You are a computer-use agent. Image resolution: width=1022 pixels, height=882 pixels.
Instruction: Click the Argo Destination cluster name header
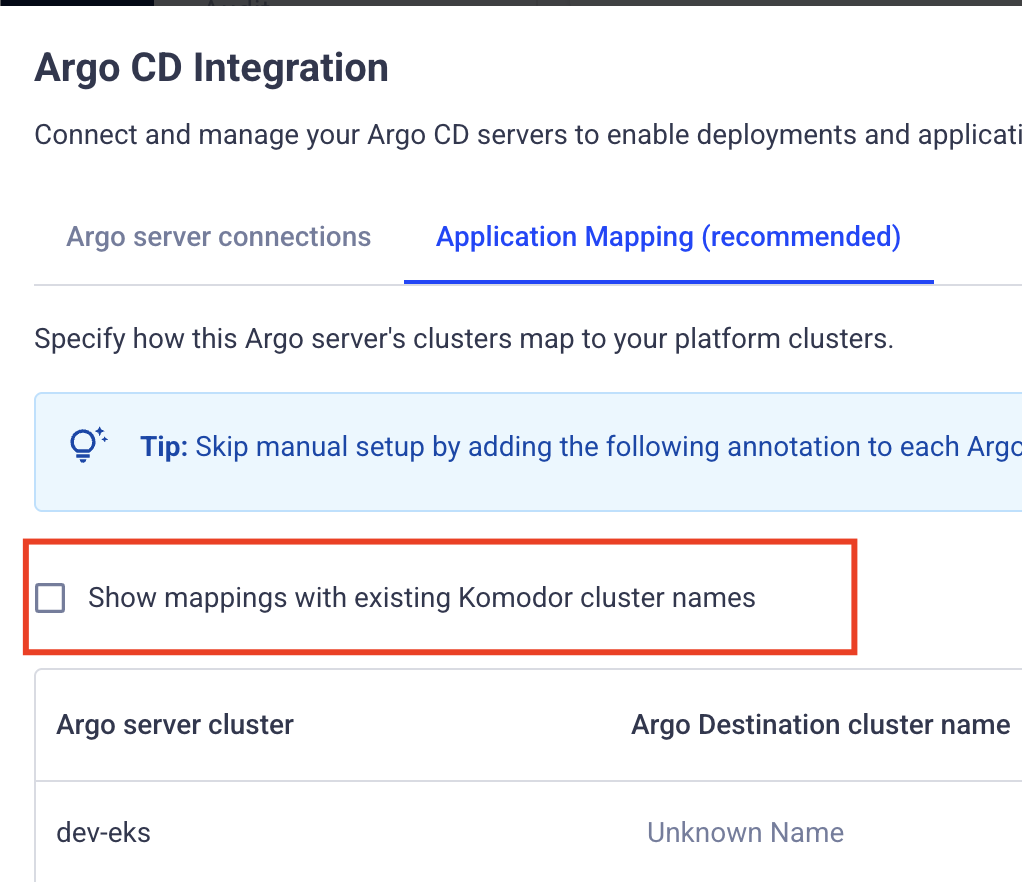tap(820, 725)
